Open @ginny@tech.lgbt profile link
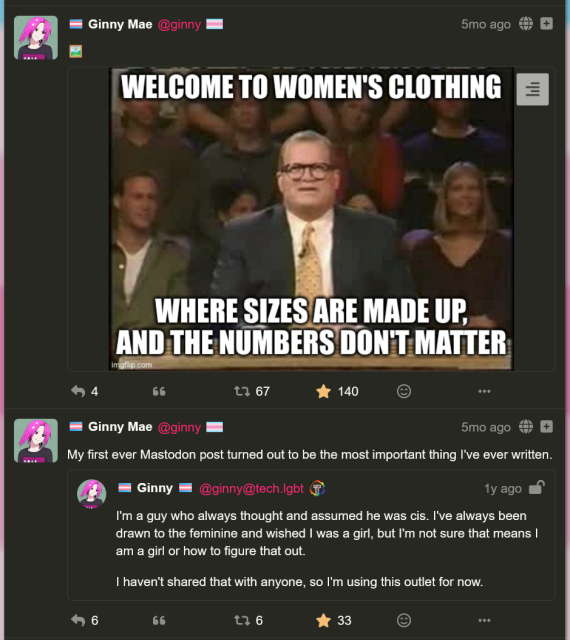570x640 pixels. pyautogui.click(x=252, y=489)
